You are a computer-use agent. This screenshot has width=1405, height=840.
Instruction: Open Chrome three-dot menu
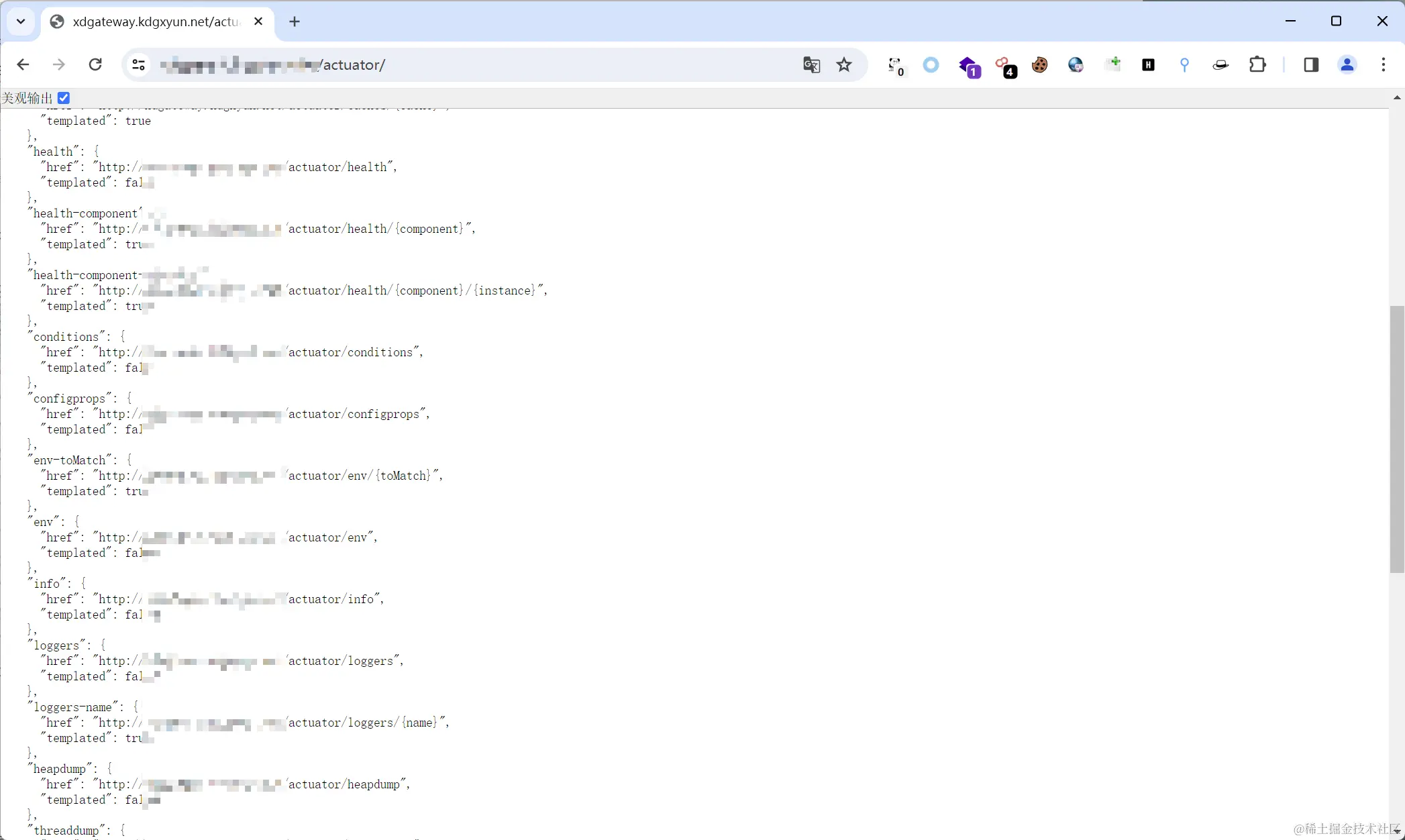[x=1383, y=65]
